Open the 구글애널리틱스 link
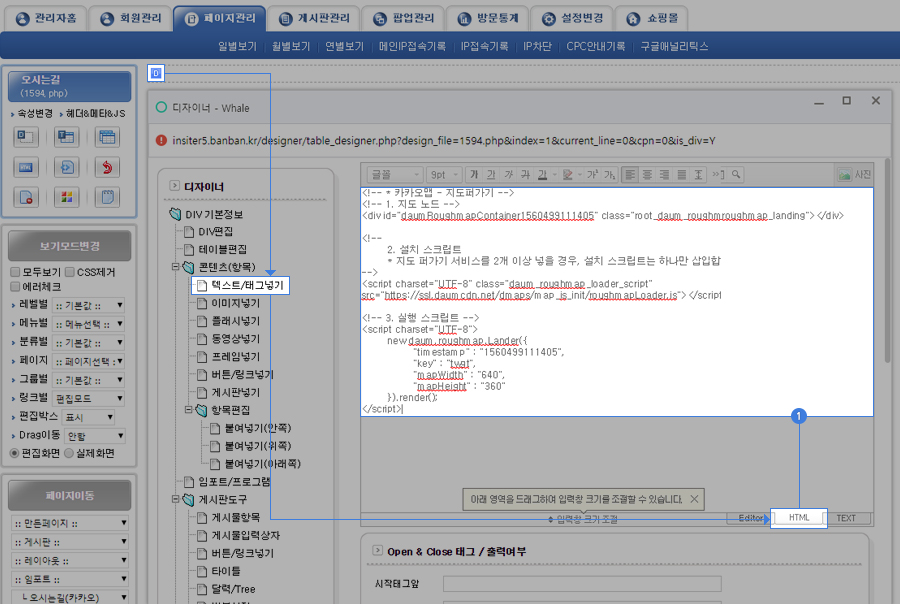This screenshot has width=900, height=604. 674,46
